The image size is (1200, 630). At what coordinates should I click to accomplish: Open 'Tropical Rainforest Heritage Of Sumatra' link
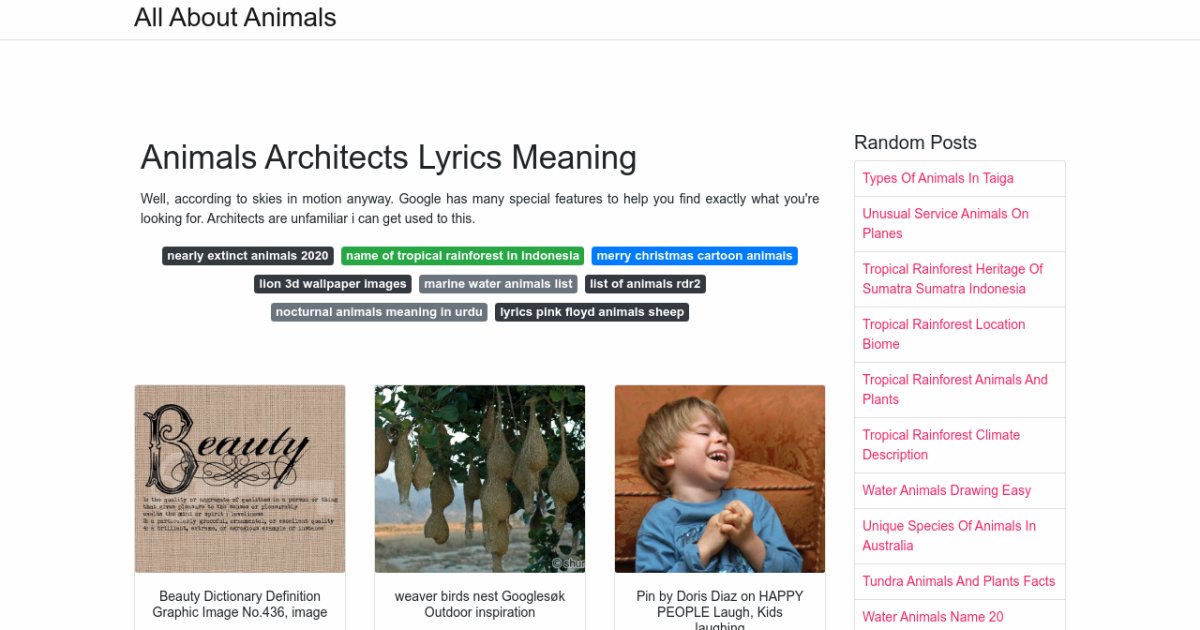[952, 279]
